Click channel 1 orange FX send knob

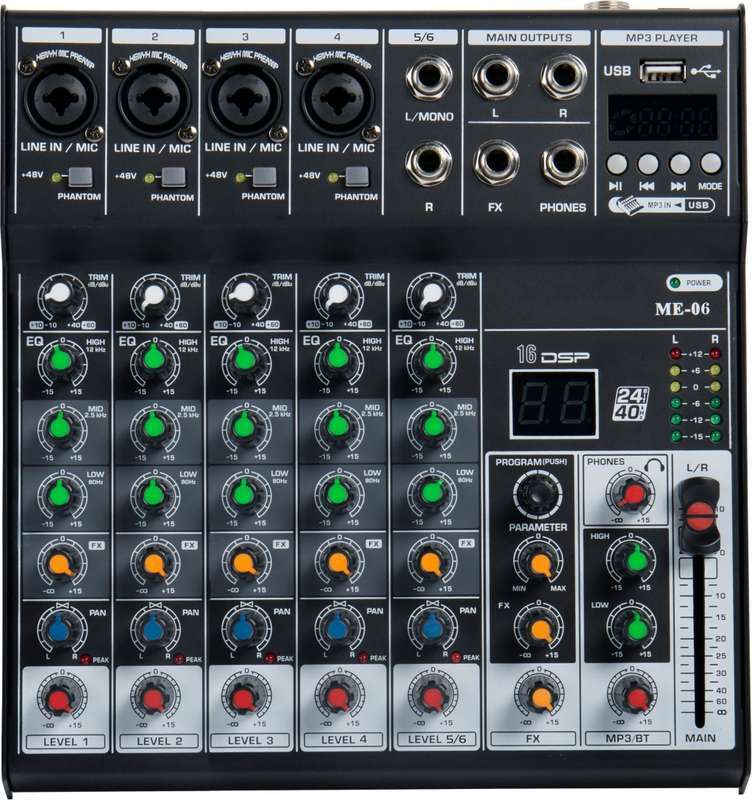[x=60, y=562]
